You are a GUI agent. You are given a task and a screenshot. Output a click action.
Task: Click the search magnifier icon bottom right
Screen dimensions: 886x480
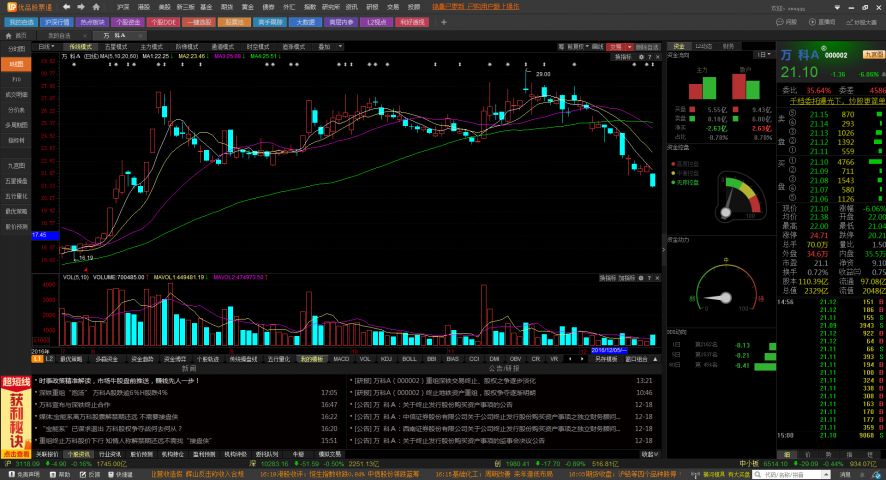pyautogui.click(x=758, y=475)
